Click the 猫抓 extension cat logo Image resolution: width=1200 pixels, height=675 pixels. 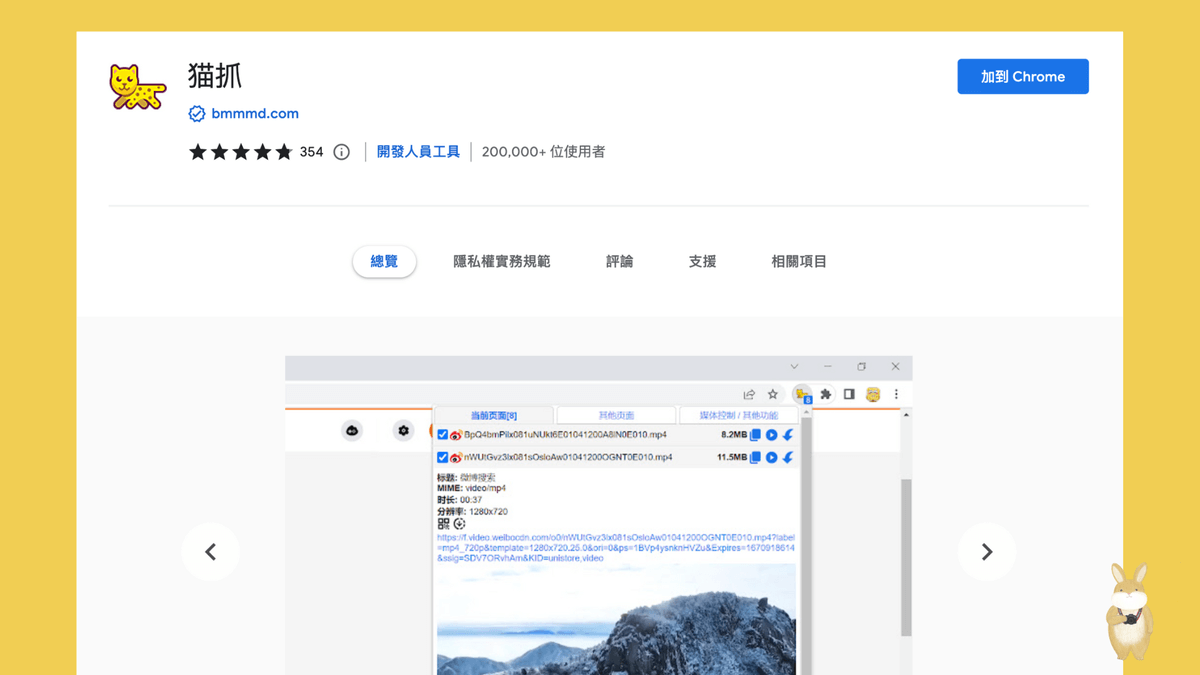tap(137, 87)
